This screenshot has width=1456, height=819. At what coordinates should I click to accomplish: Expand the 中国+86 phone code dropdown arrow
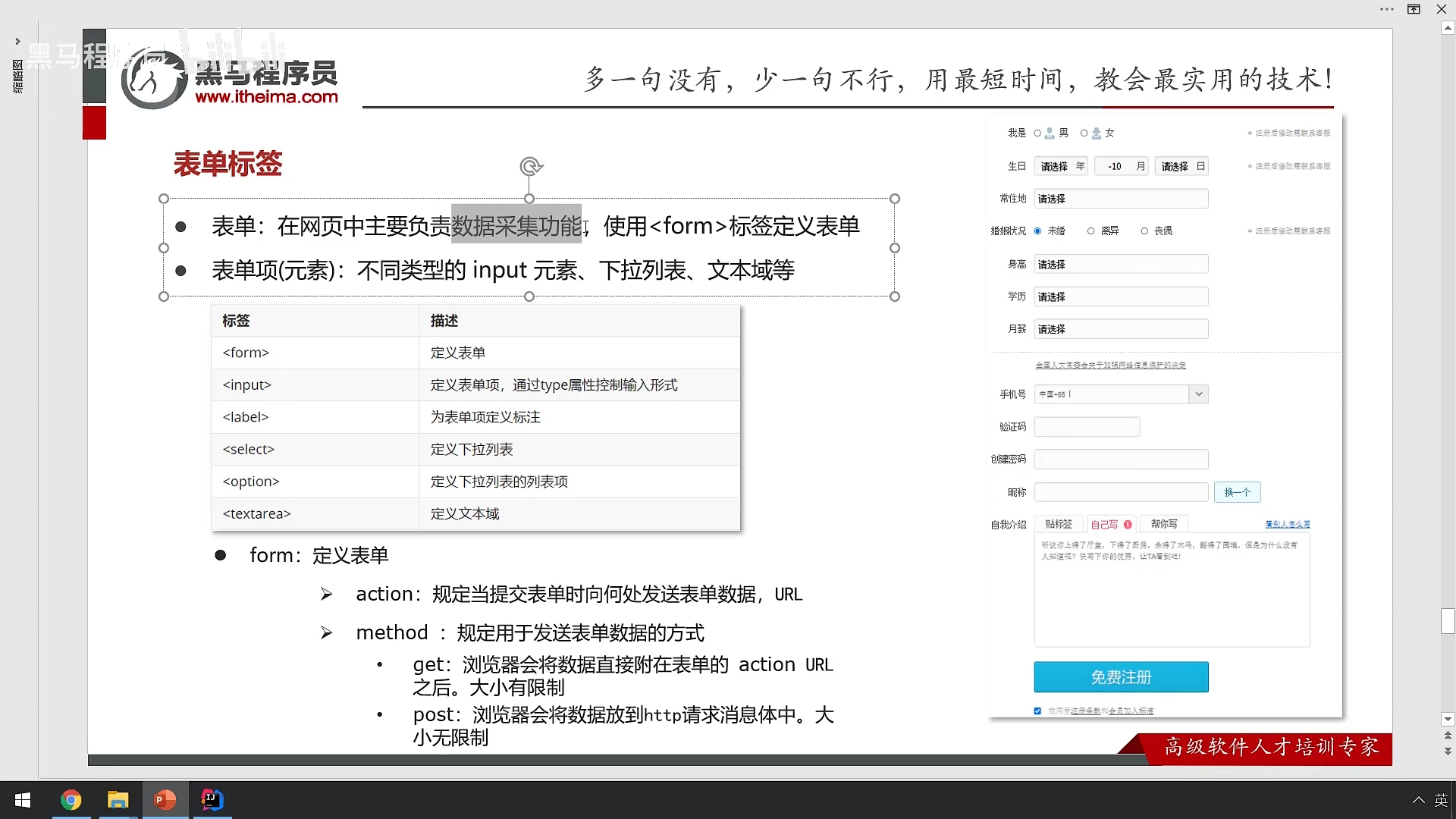pyautogui.click(x=1198, y=394)
